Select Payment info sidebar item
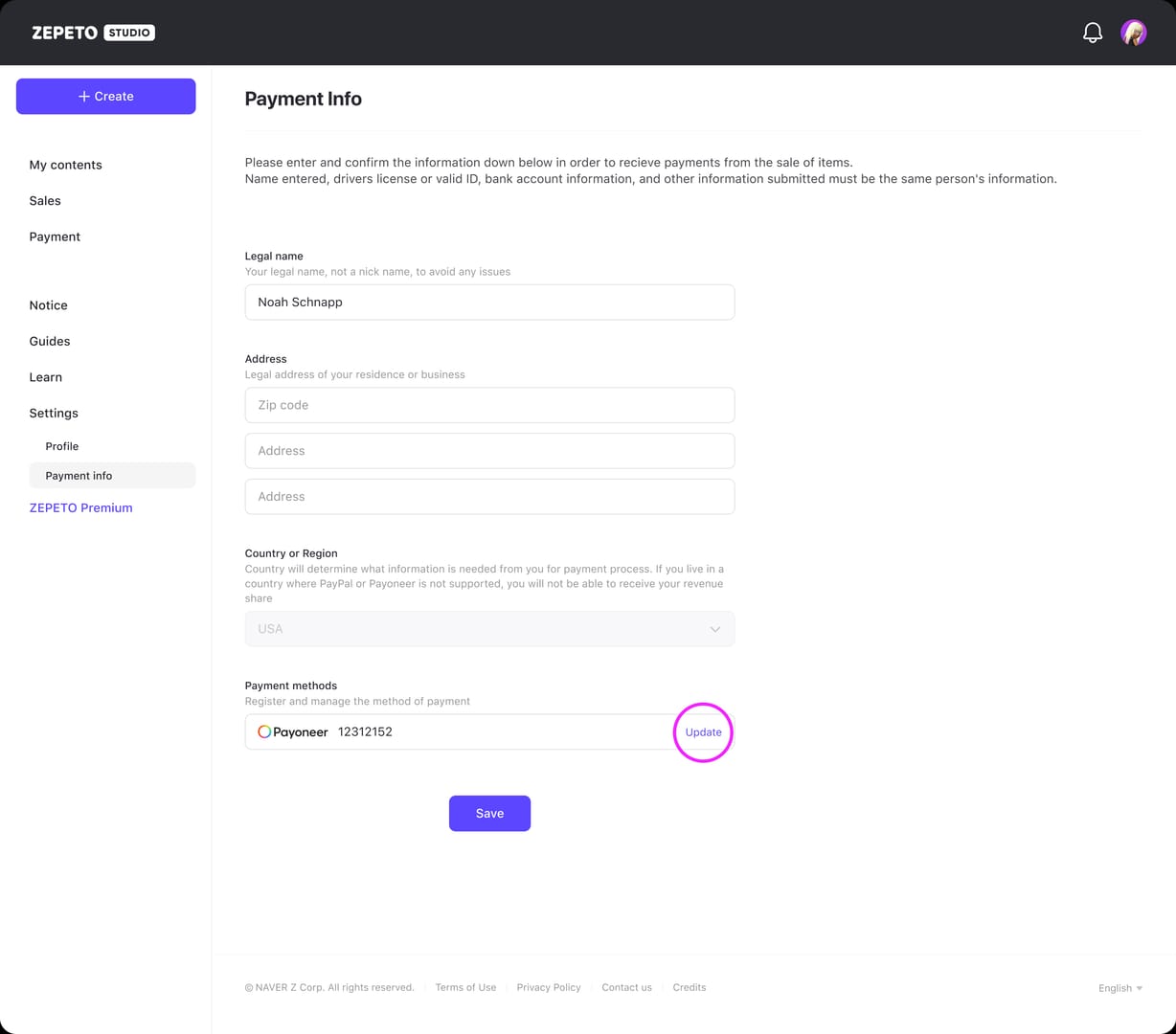Screen dimensions: 1176x1034 tap(79, 476)
